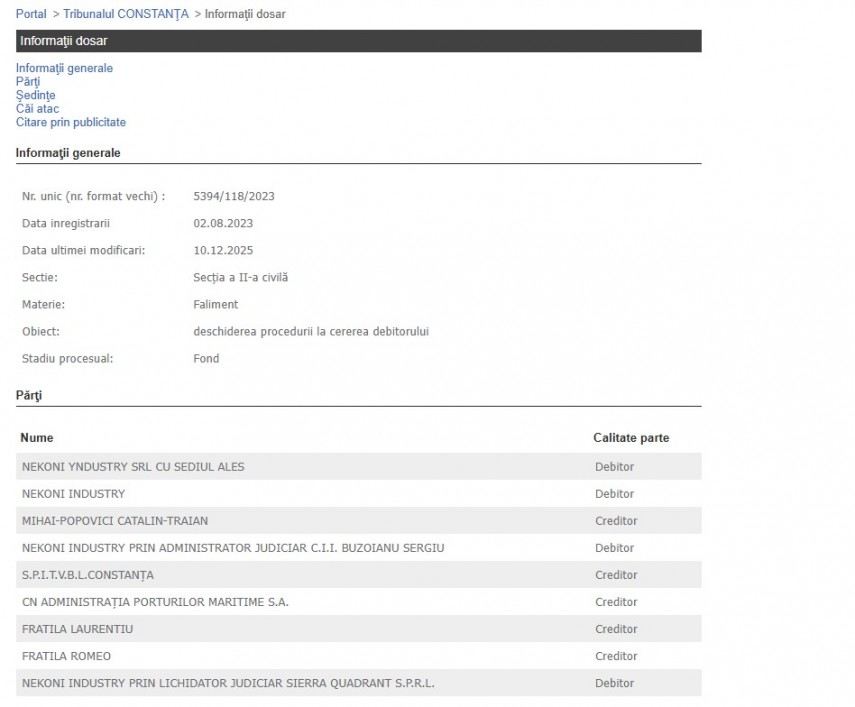Open the Ședințe section link

point(35,95)
